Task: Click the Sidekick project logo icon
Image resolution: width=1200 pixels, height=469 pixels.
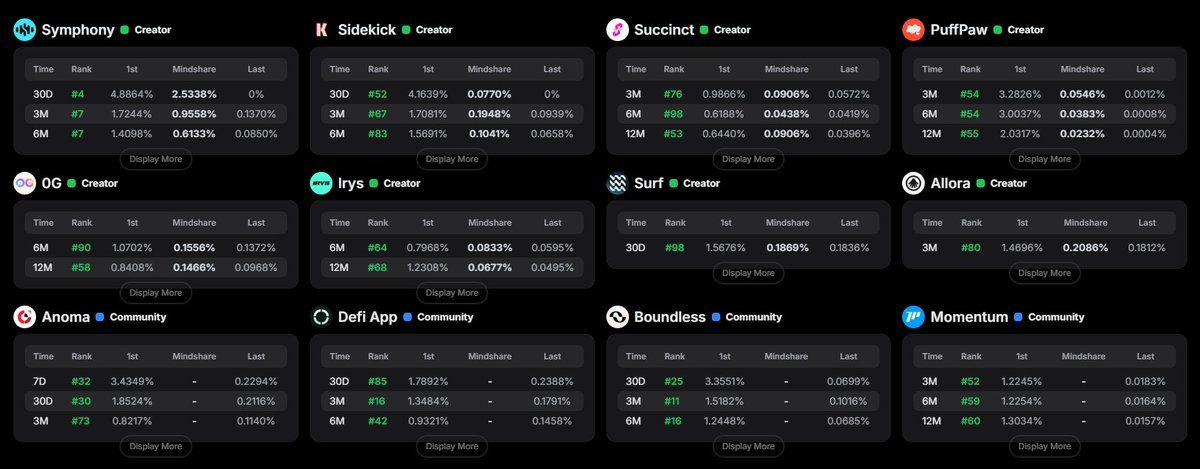Action: (x=322, y=30)
